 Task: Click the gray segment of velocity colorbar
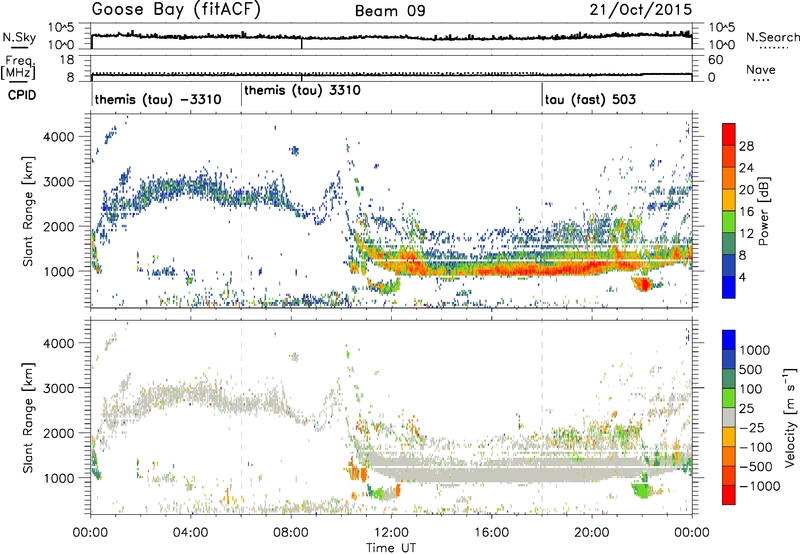coord(729,417)
